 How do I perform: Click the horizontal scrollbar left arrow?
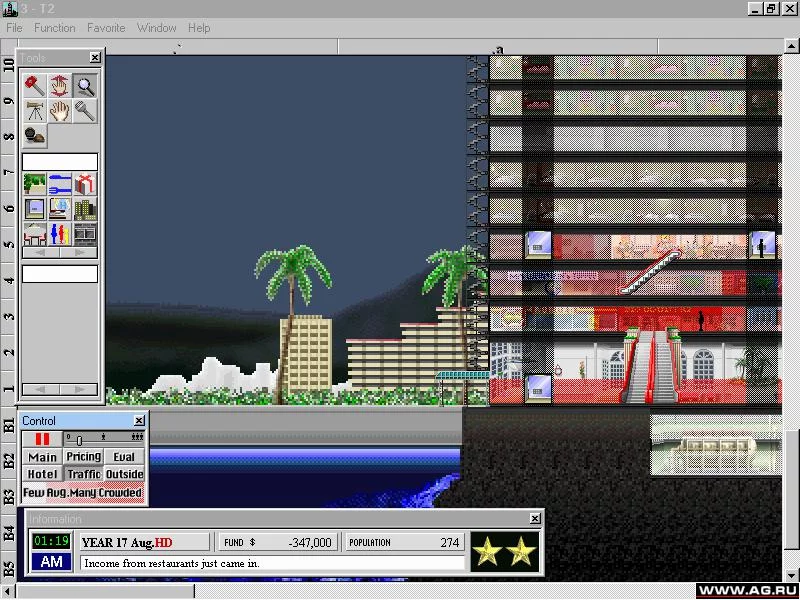tap(7, 591)
